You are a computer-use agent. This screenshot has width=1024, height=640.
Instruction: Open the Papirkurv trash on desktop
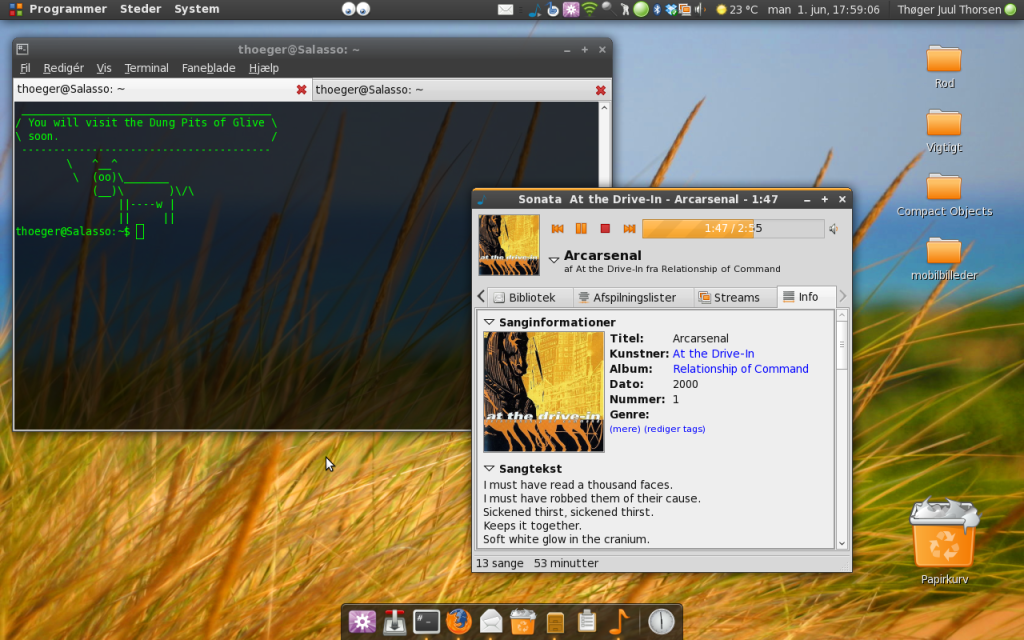click(x=944, y=542)
